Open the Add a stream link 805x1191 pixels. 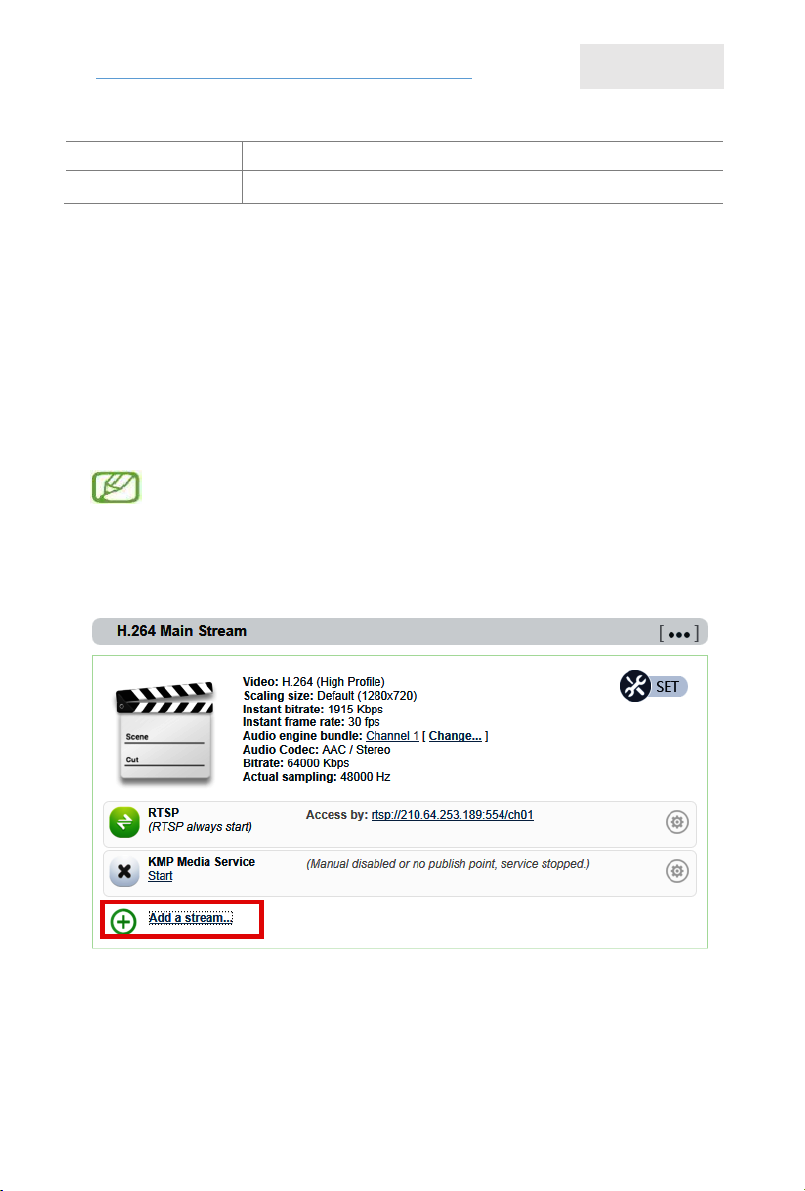pos(191,918)
